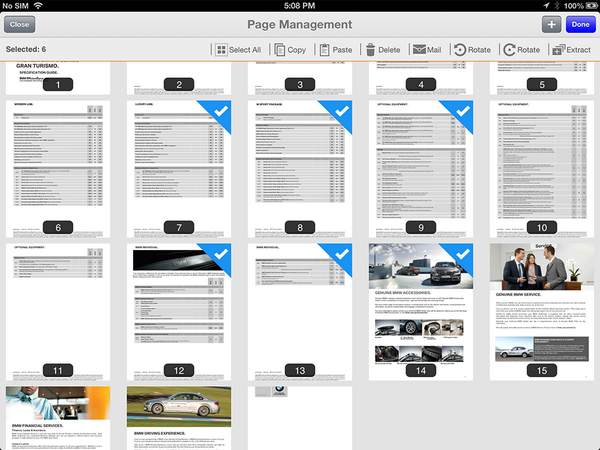The image size is (600, 450).
Task: Deselect page 12 checkmark
Action: (220, 254)
